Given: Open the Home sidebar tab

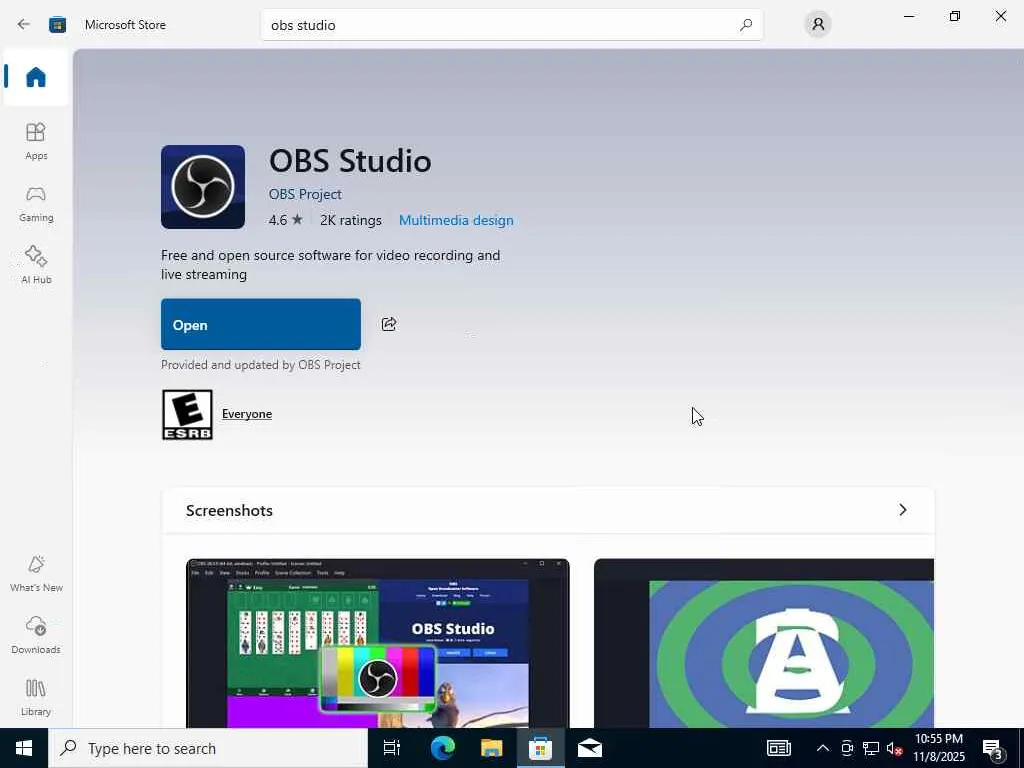Looking at the screenshot, I should point(36,77).
